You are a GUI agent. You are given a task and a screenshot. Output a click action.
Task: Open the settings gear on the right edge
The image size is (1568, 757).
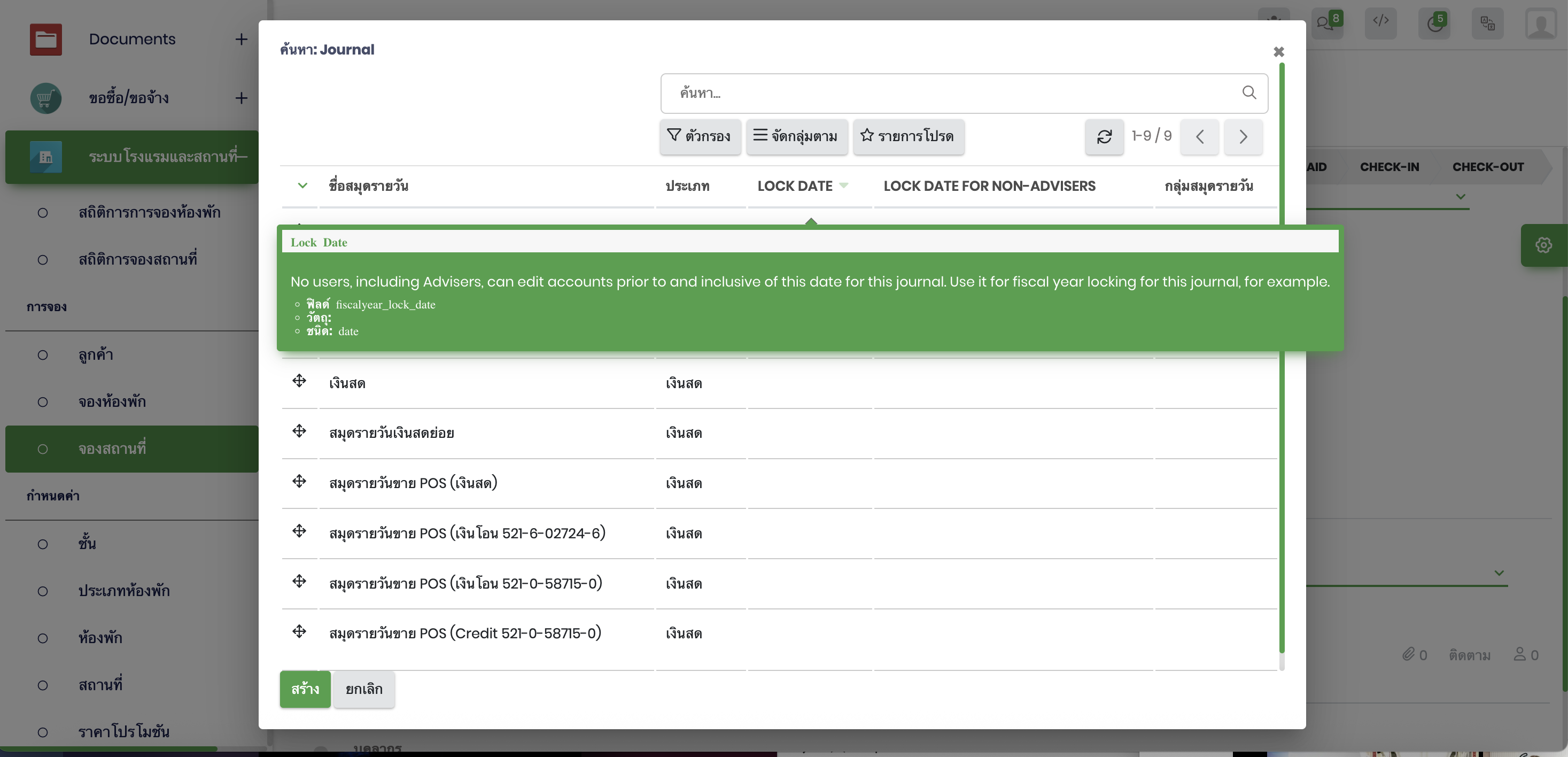(x=1543, y=245)
